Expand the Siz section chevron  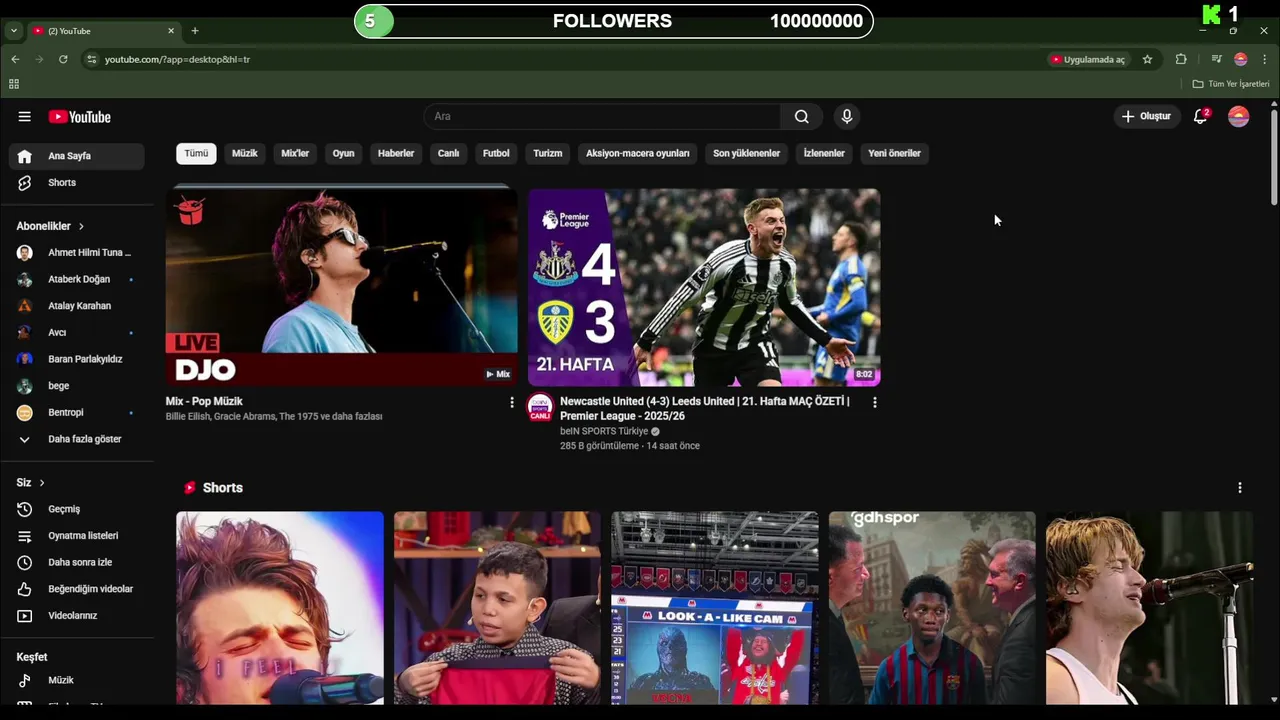pos(41,483)
